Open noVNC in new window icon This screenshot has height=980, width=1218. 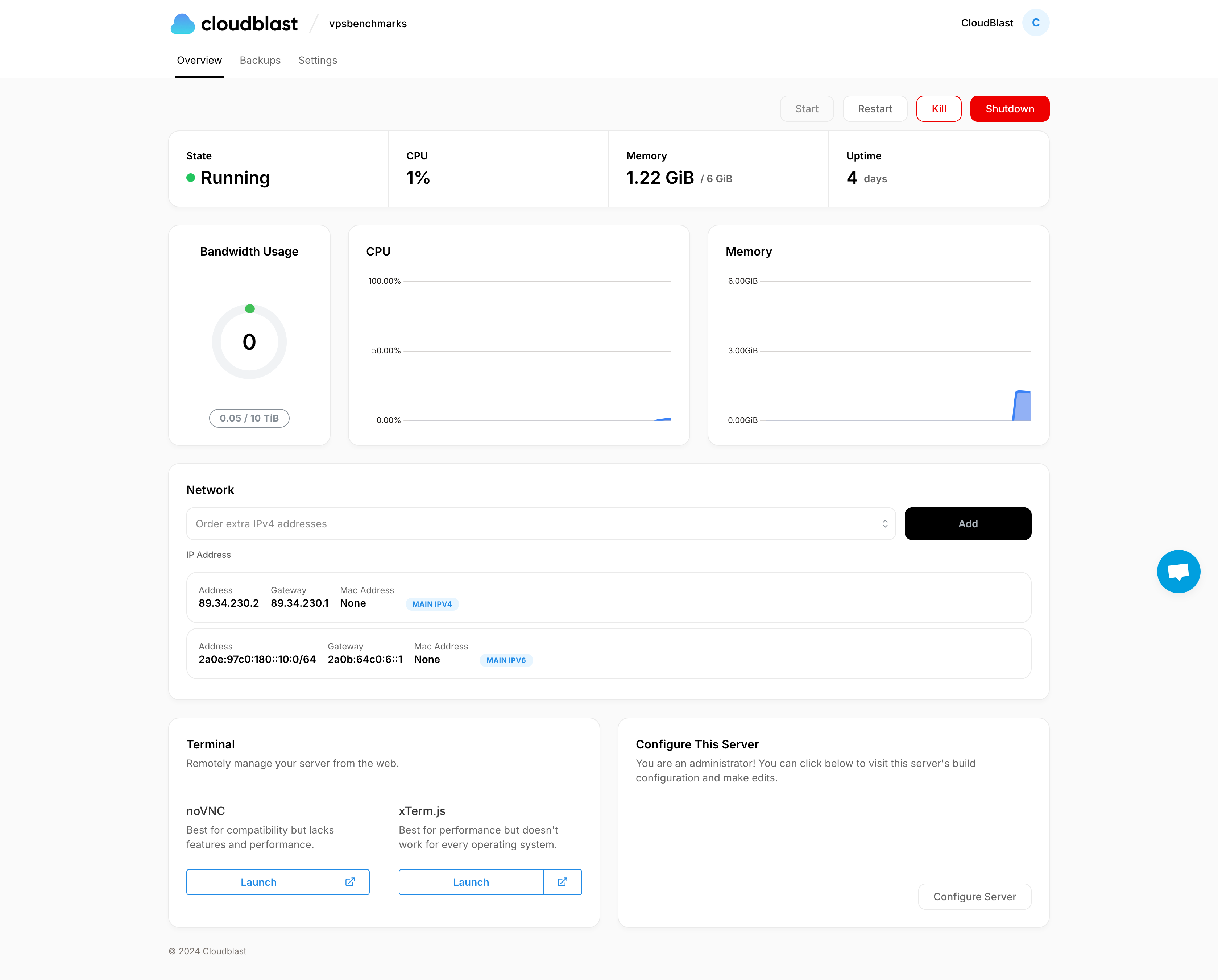350,882
